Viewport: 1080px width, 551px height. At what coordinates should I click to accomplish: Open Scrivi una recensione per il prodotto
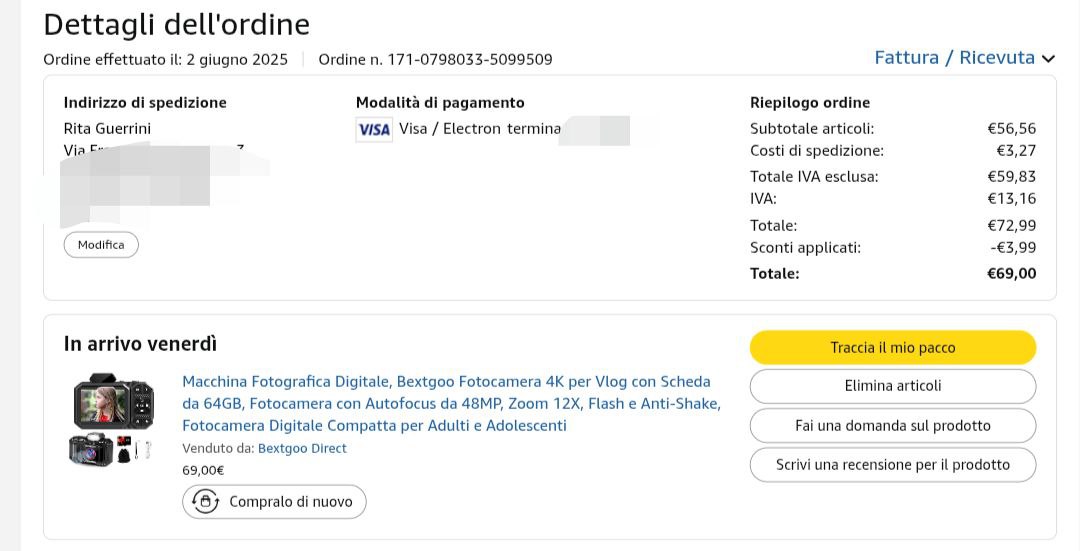coord(892,464)
